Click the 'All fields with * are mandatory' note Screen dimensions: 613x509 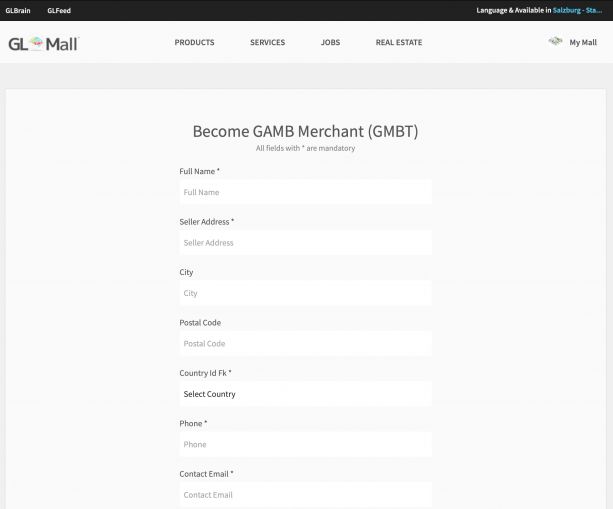click(305, 148)
